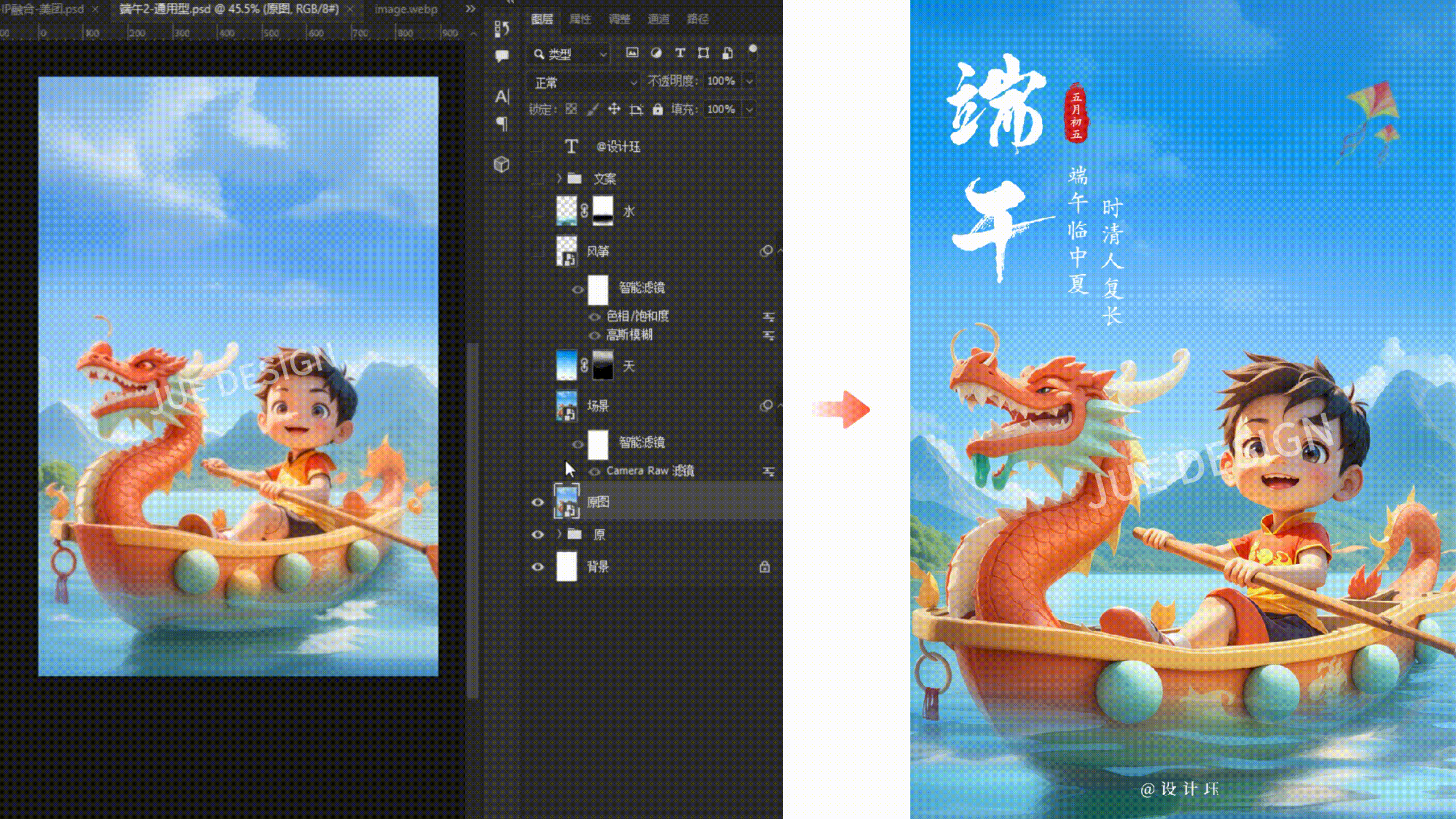
Task: Click the fill 100% value field
Action: (x=721, y=109)
